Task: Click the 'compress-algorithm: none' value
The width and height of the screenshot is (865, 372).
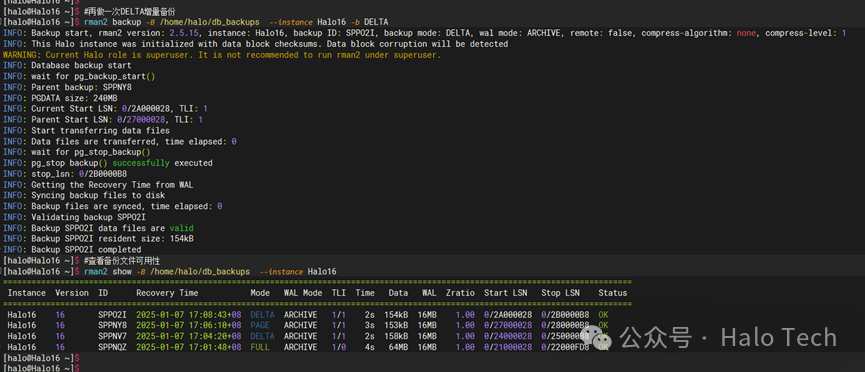Action: (x=698, y=33)
